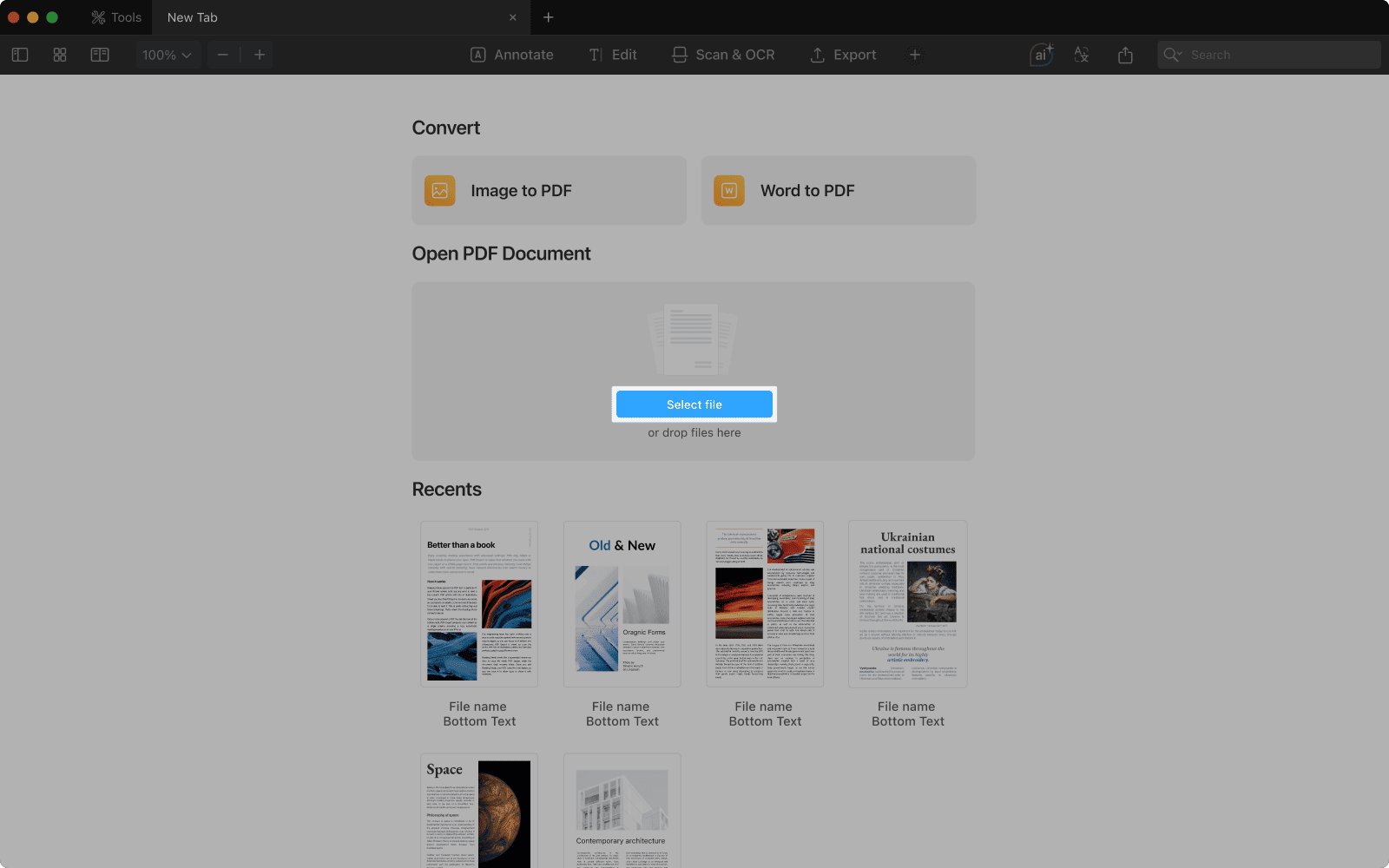Switch to thumbnail grid view
The image size is (1389, 868).
point(60,55)
